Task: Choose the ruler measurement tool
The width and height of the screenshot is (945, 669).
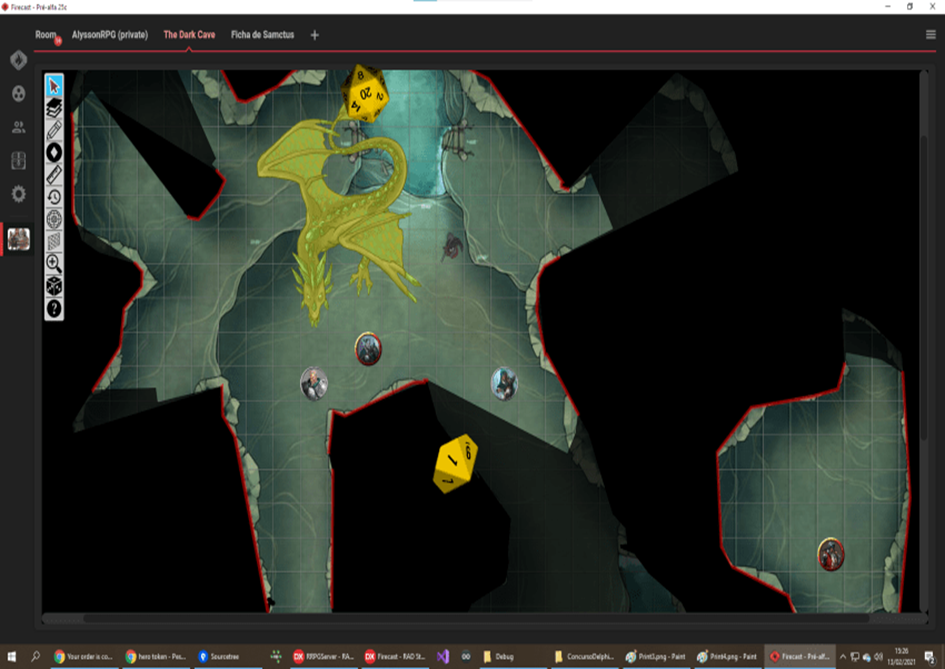Action: coord(54,174)
